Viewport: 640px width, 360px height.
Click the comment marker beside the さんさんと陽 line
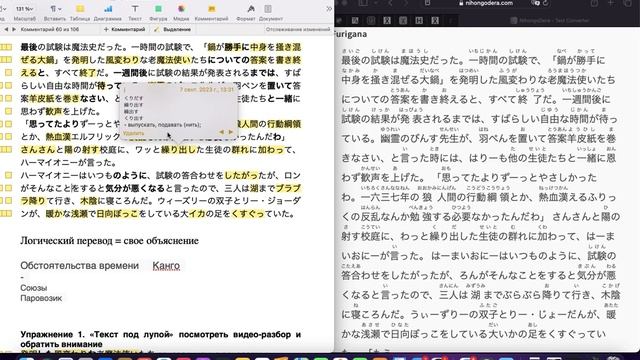click(x=6, y=149)
